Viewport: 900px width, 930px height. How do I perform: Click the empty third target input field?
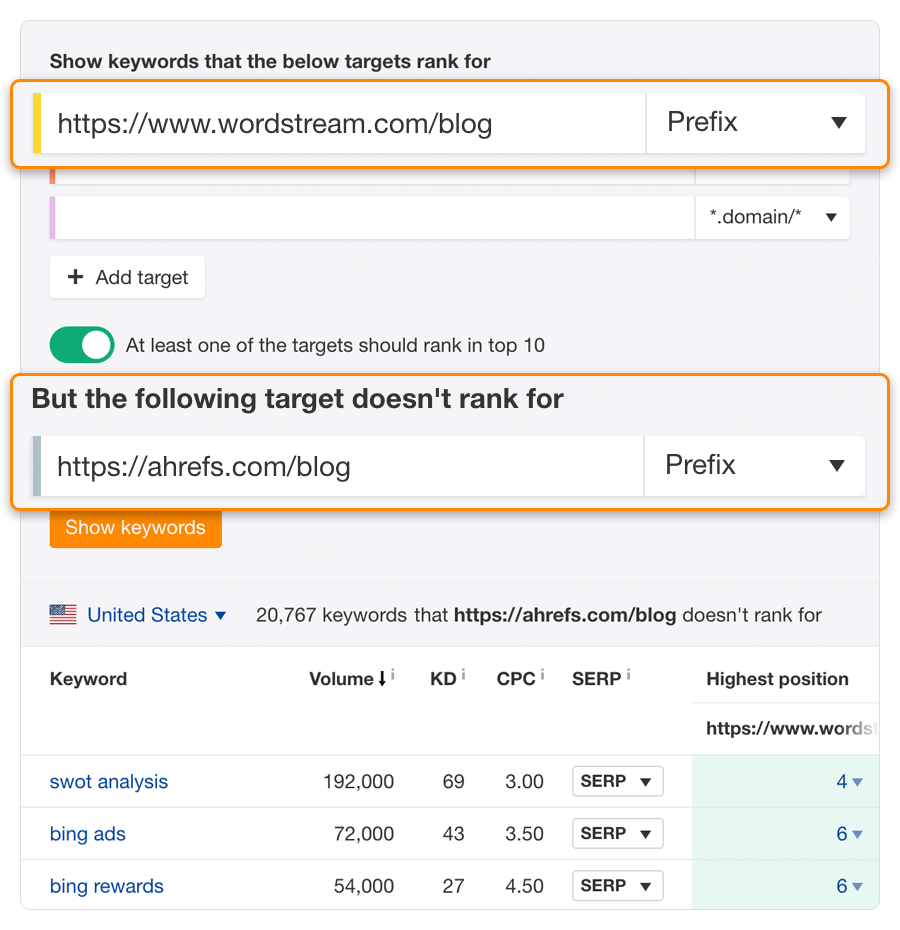(374, 218)
